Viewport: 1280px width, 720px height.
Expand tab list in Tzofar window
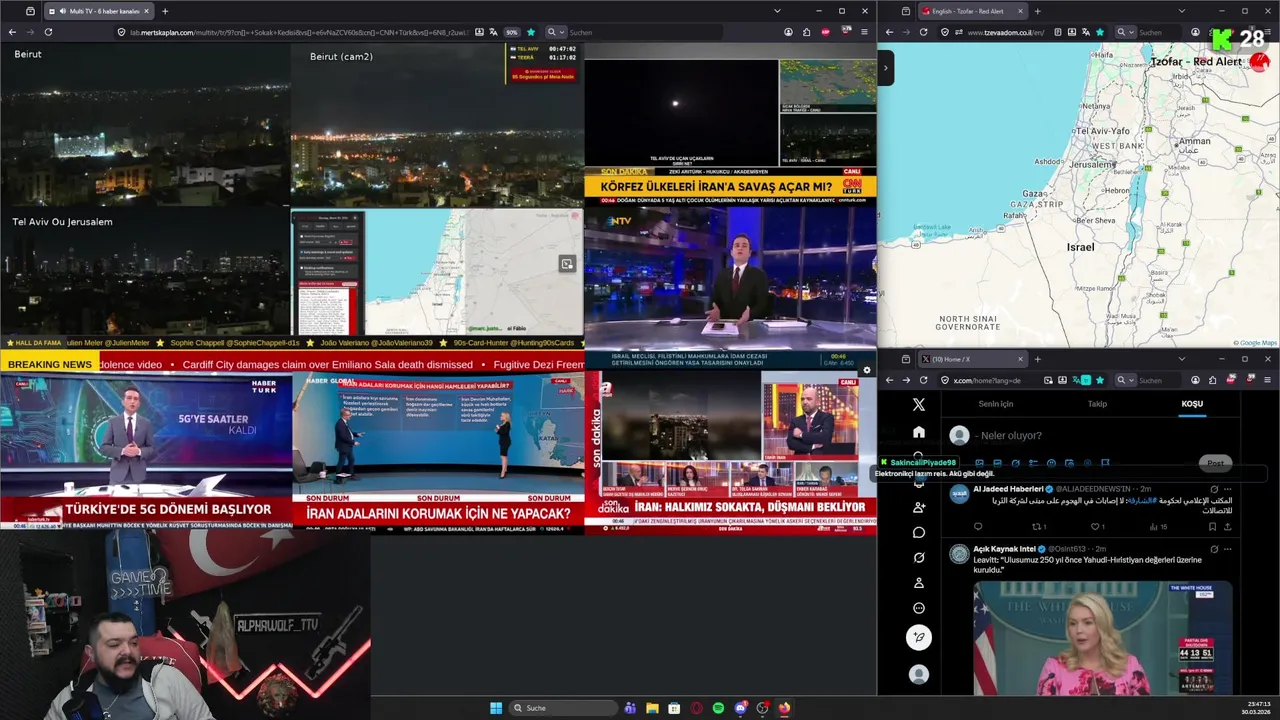point(1181,11)
